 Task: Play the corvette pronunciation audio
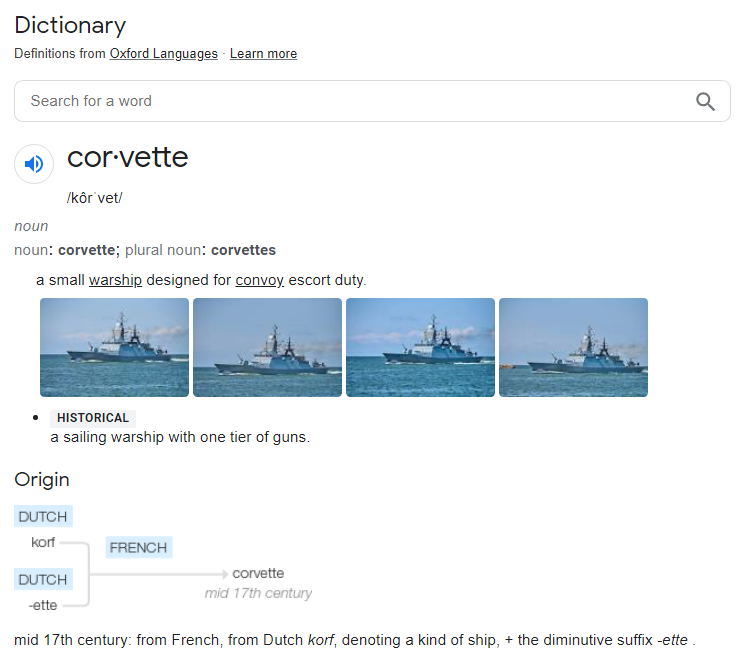pyautogui.click(x=34, y=164)
